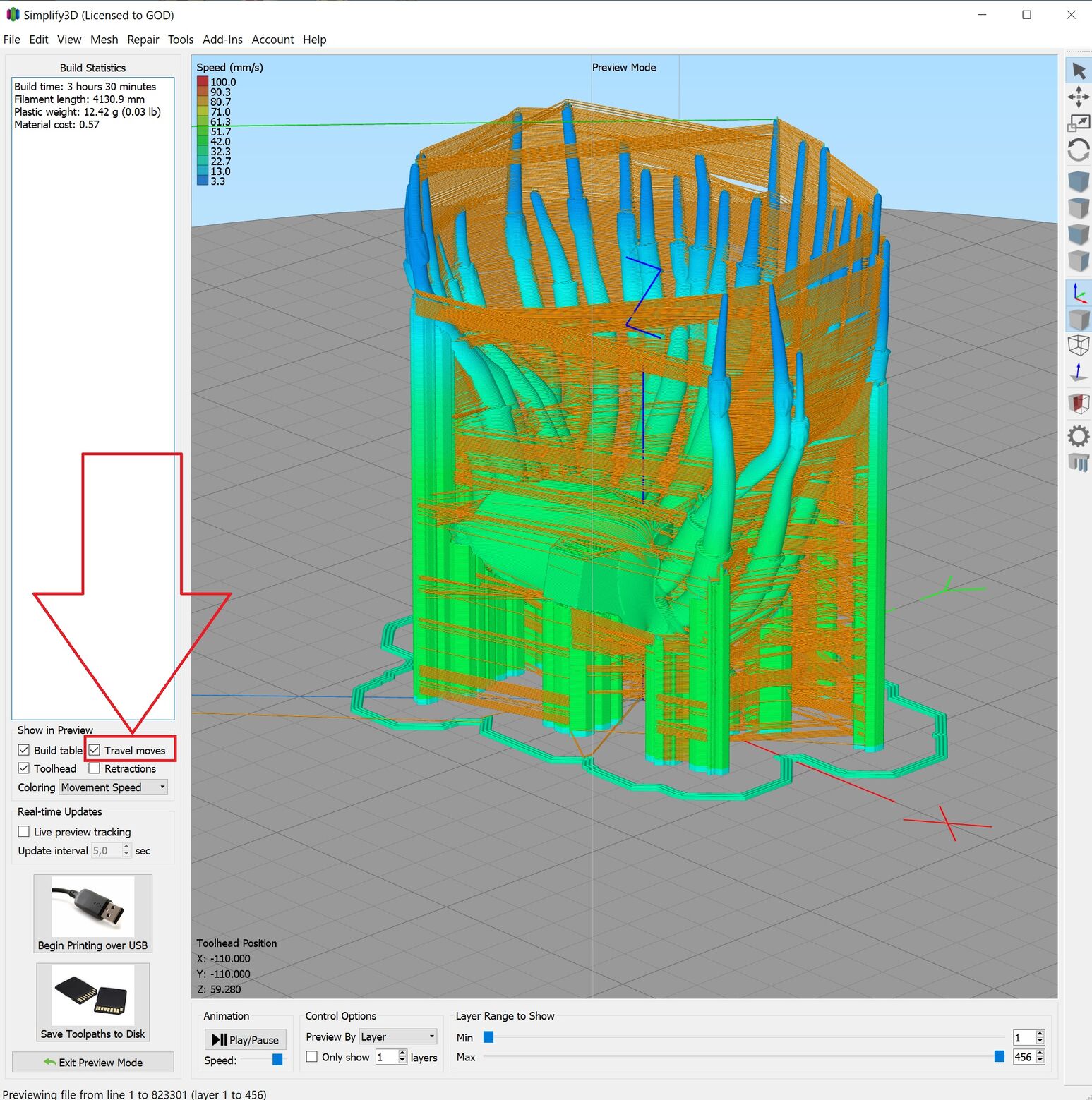Viewport: 1092px width, 1100px height.
Task: Click the Min layer number field
Action: pos(1024,1037)
